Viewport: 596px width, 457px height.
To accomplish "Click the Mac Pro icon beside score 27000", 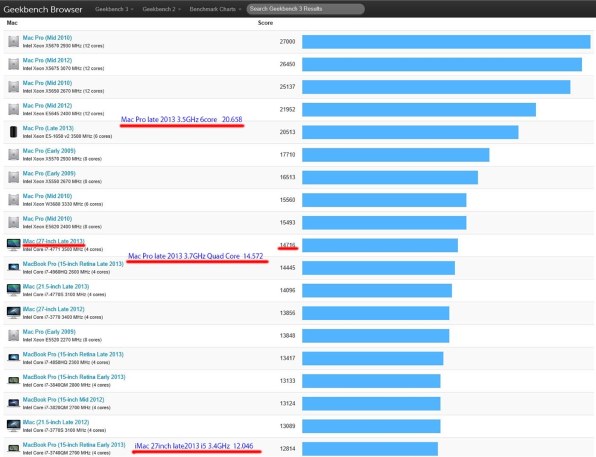I will click(14, 41).
